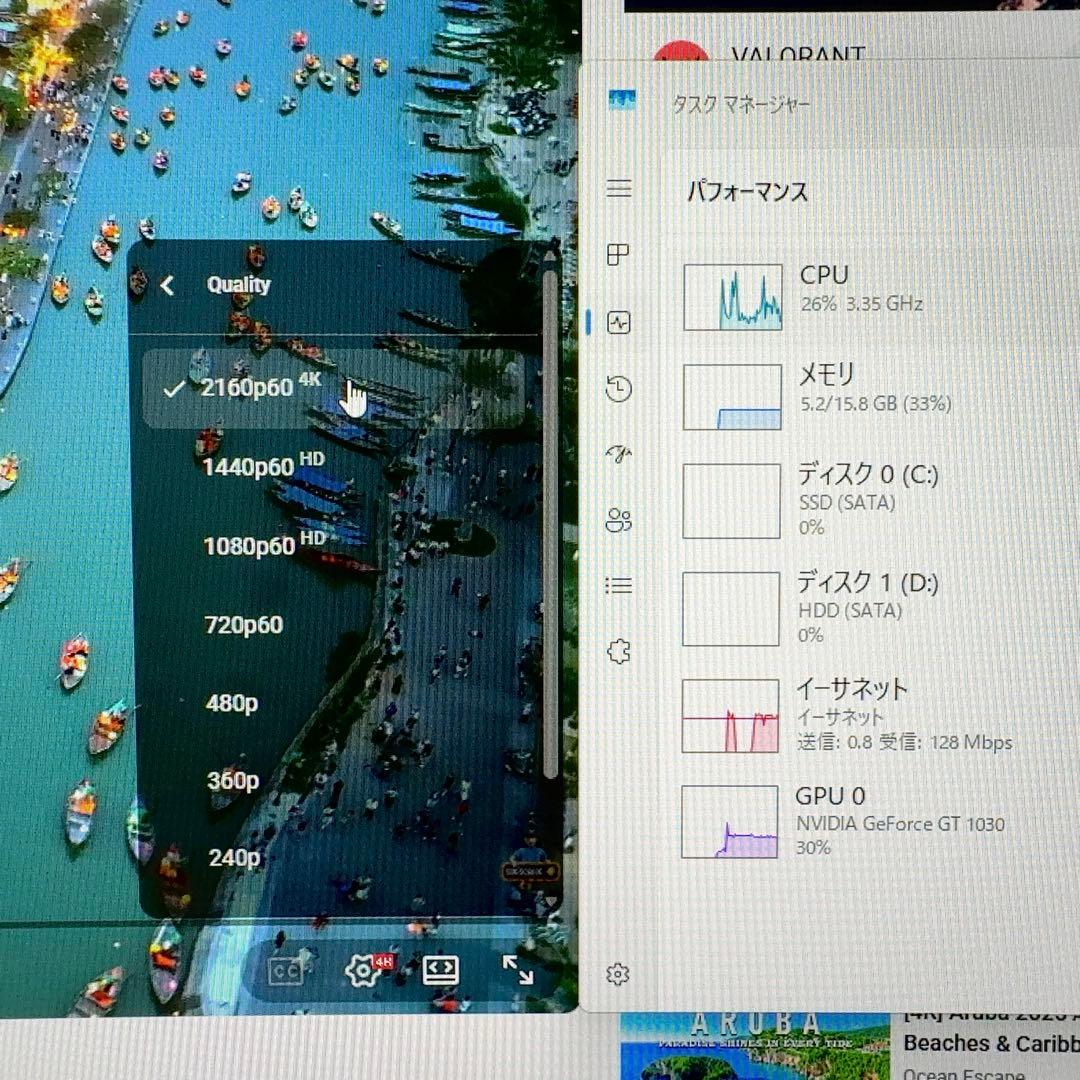Toggle closed captions with the CC button
The image size is (1080, 1080).
(284, 969)
